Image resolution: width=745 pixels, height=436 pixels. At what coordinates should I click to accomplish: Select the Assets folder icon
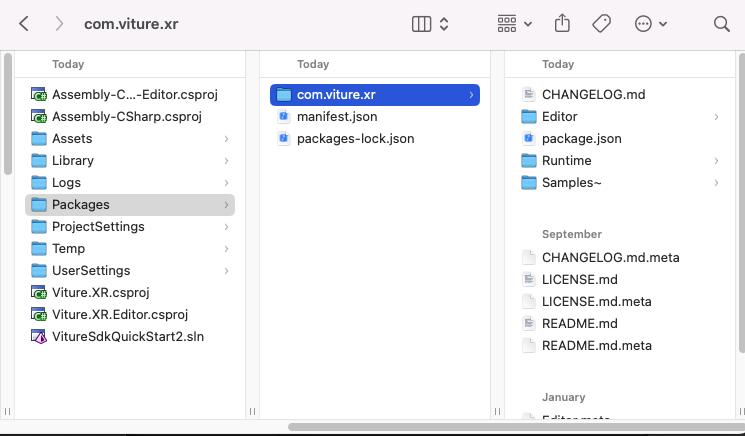tap(39, 139)
